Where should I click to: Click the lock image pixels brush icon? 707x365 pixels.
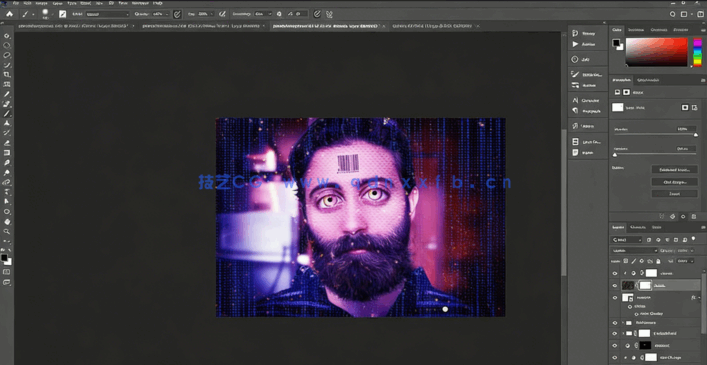click(634, 261)
